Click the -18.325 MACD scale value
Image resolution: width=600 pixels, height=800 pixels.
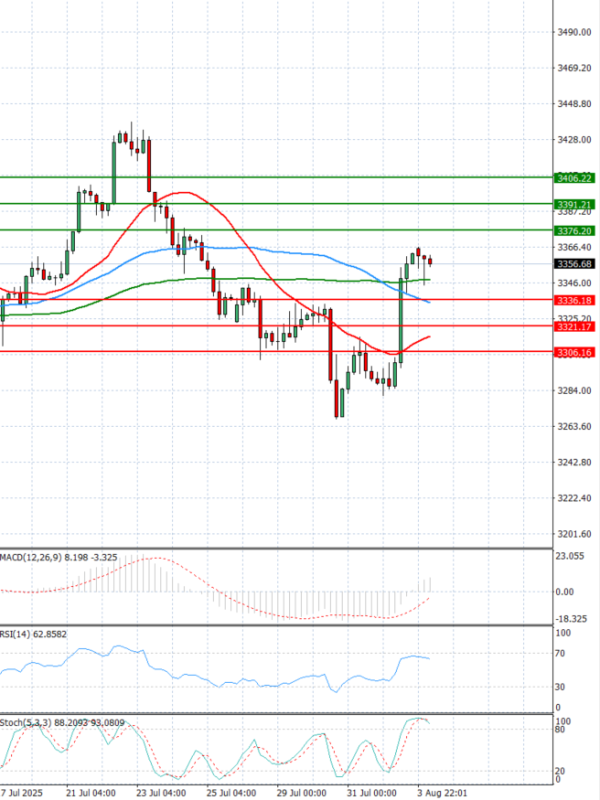[x=571, y=619]
